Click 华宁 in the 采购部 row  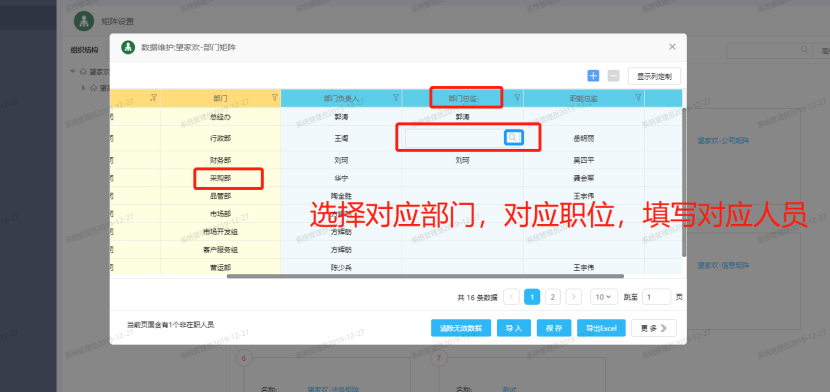[341, 178]
